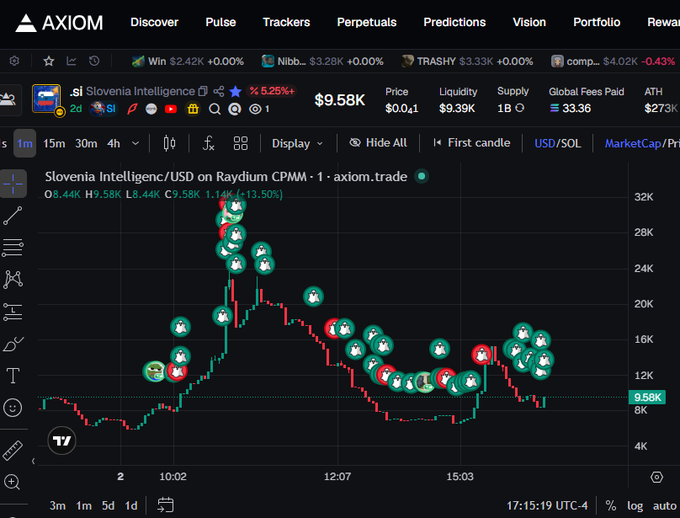Select the horizontal lines Fibonacci tool

(13, 247)
